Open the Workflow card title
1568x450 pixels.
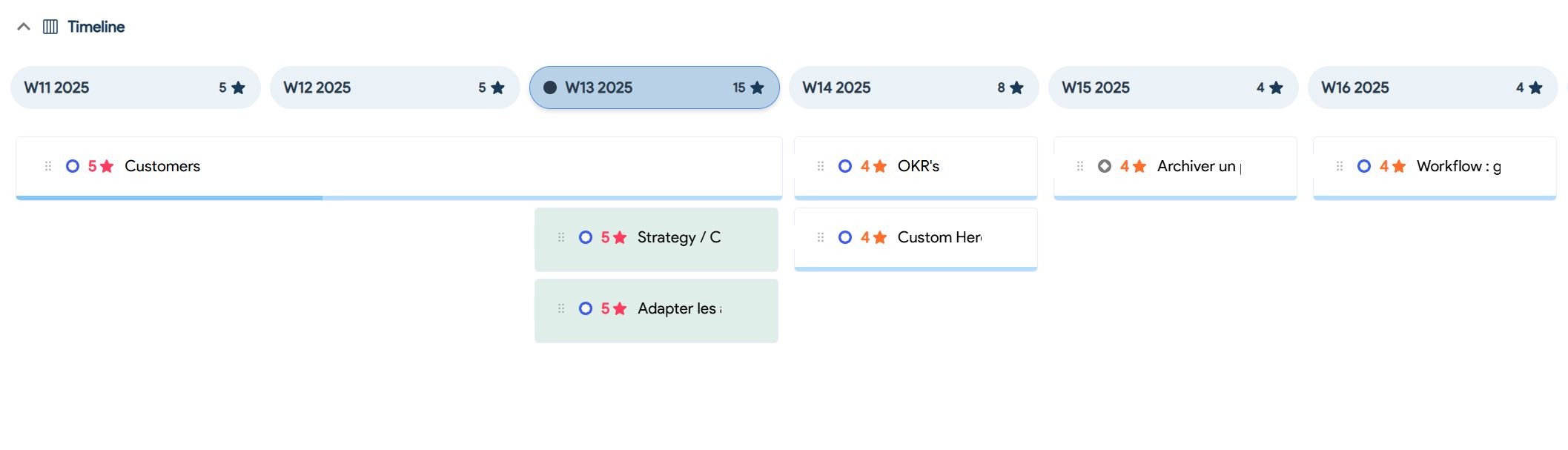[1458, 166]
